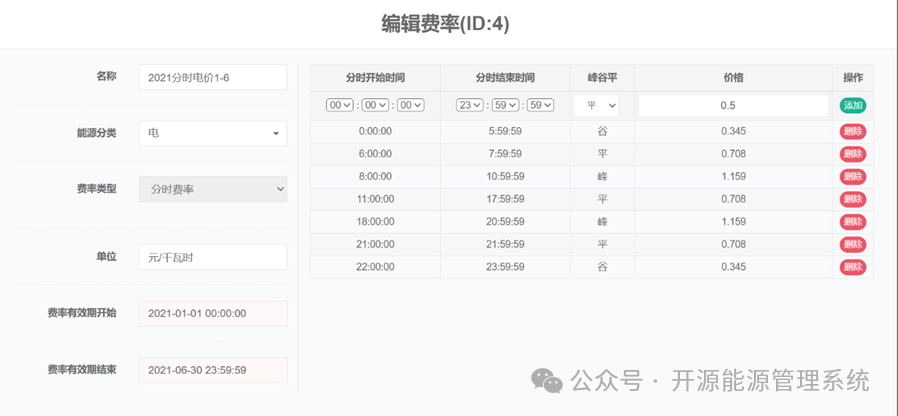Click the 峰 cell in the 18:00:00 row
Image resolution: width=898 pixels, height=416 pixels.
[602, 222]
